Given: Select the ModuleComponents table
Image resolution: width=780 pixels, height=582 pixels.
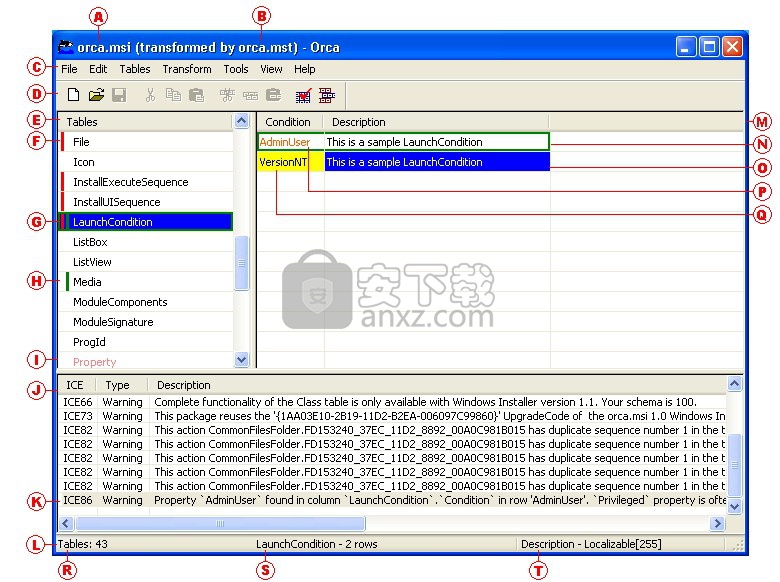Looking at the screenshot, I should coord(146,302).
